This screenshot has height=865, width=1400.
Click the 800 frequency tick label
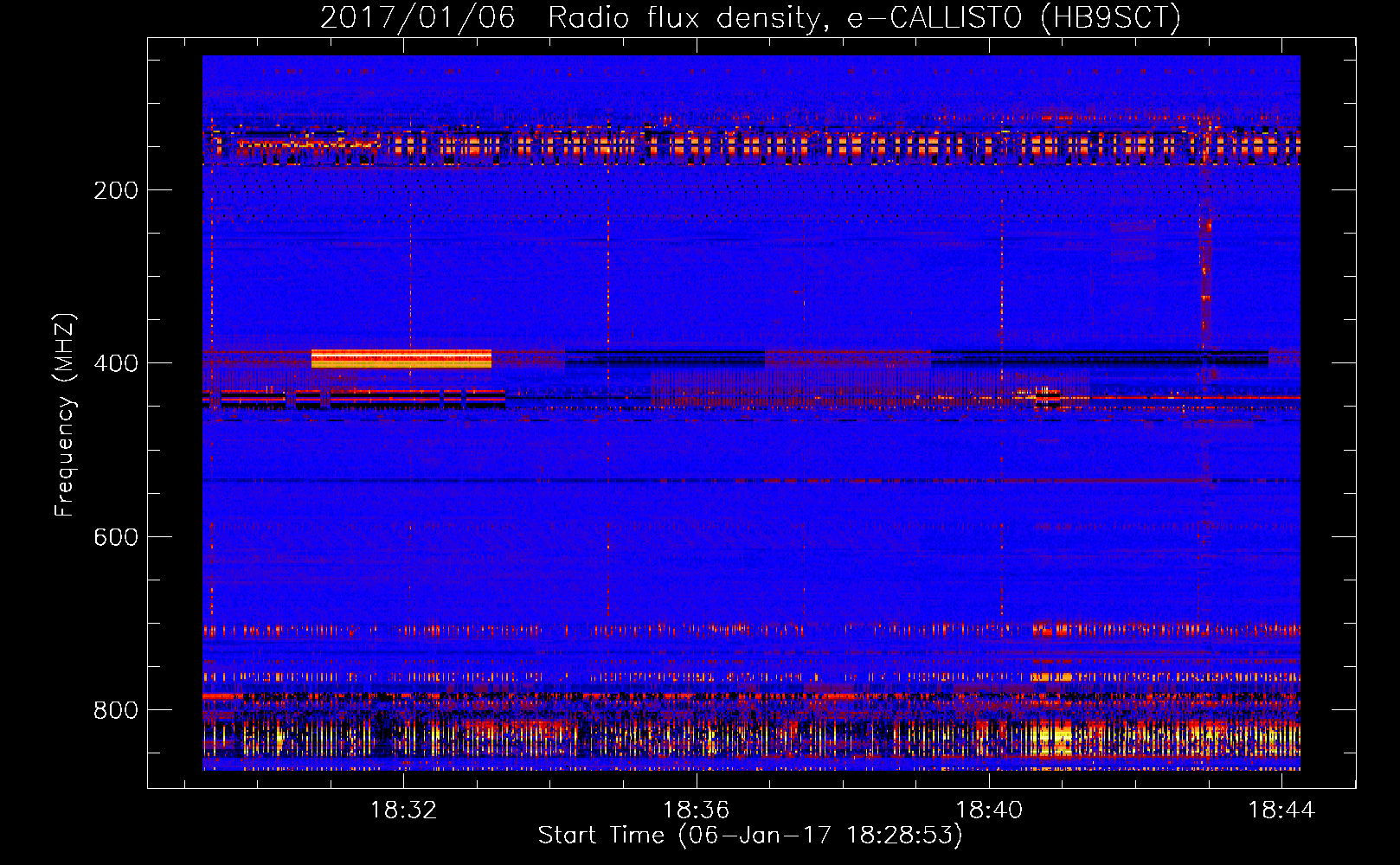116,710
